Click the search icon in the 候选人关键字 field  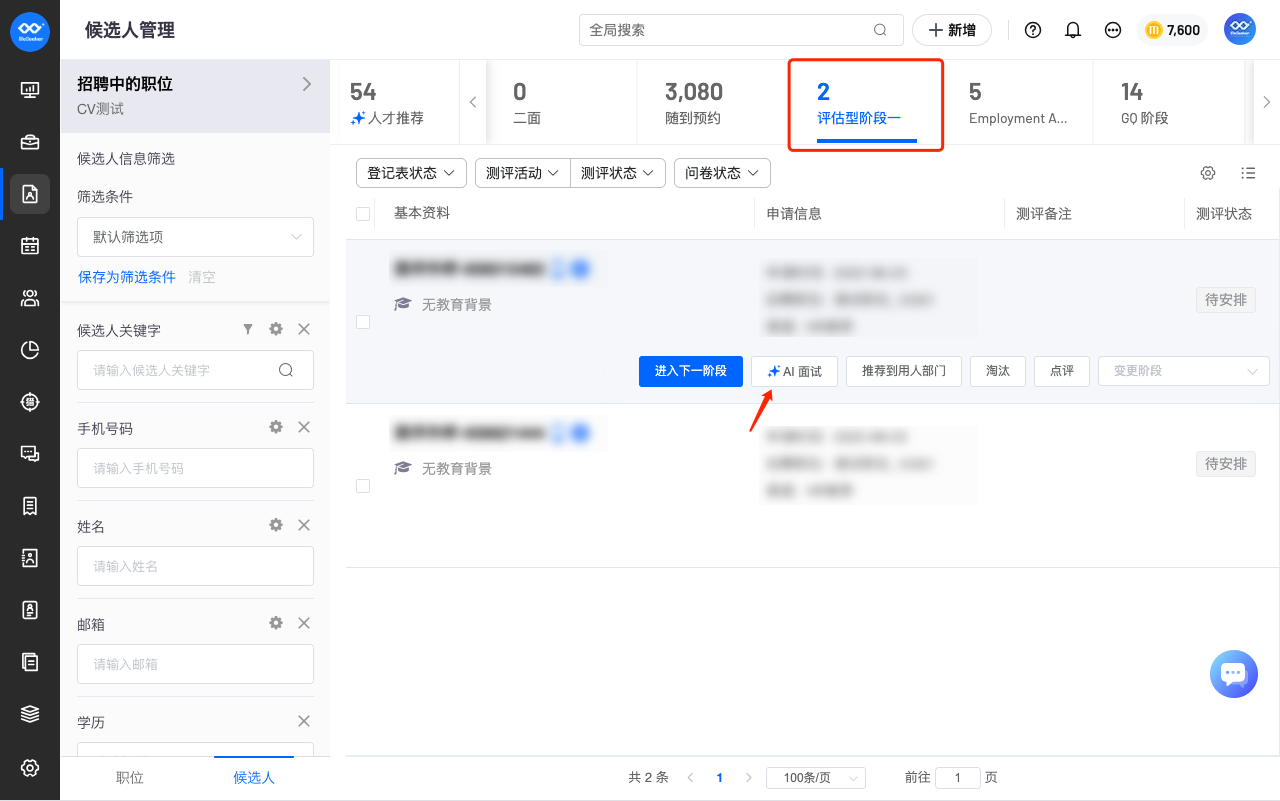click(x=286, y=370)
